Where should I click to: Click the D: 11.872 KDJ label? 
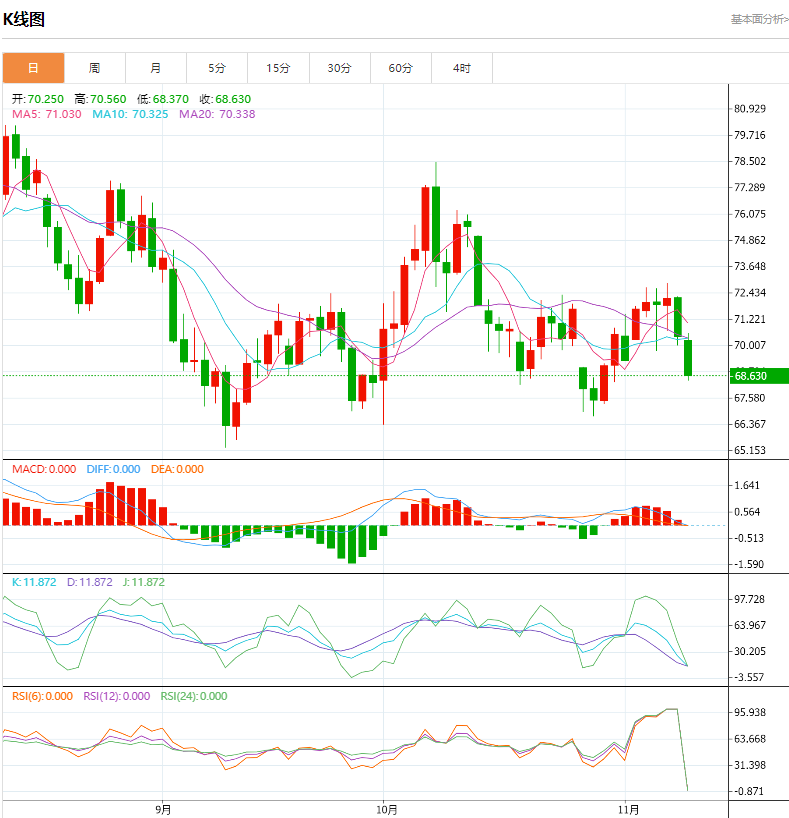(x=89, y=582)
